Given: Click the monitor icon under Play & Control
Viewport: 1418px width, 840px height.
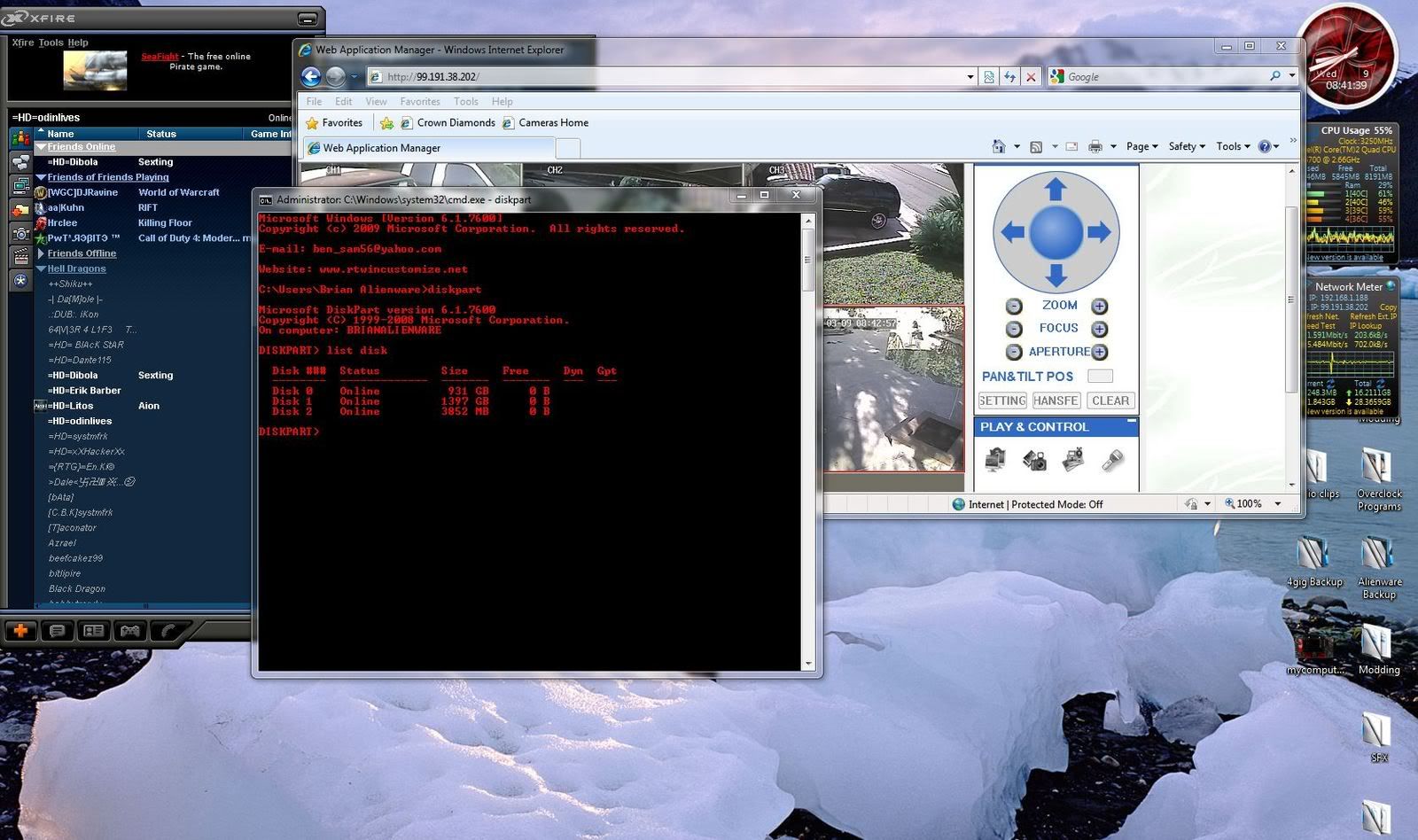Looking at the screenshot, I should coord(995,459).
